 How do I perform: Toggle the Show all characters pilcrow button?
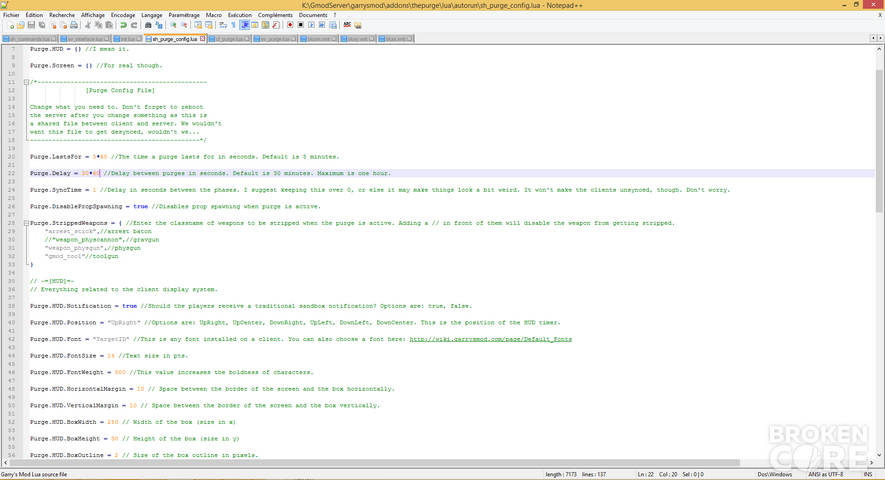tap(233, 25)
